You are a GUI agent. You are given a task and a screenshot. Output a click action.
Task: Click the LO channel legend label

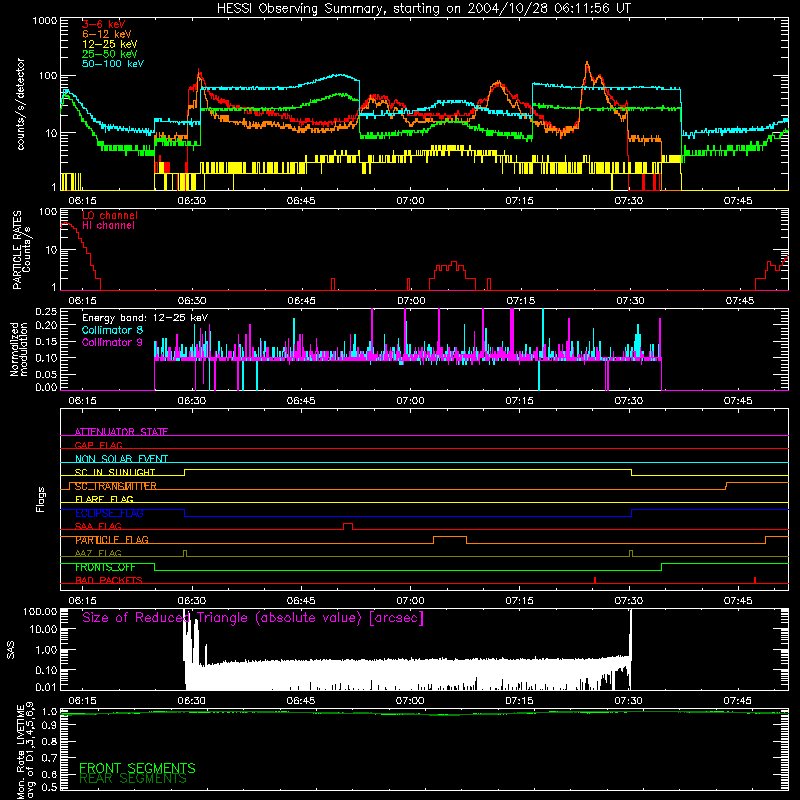pyautogui.click(x=110, y=215)
